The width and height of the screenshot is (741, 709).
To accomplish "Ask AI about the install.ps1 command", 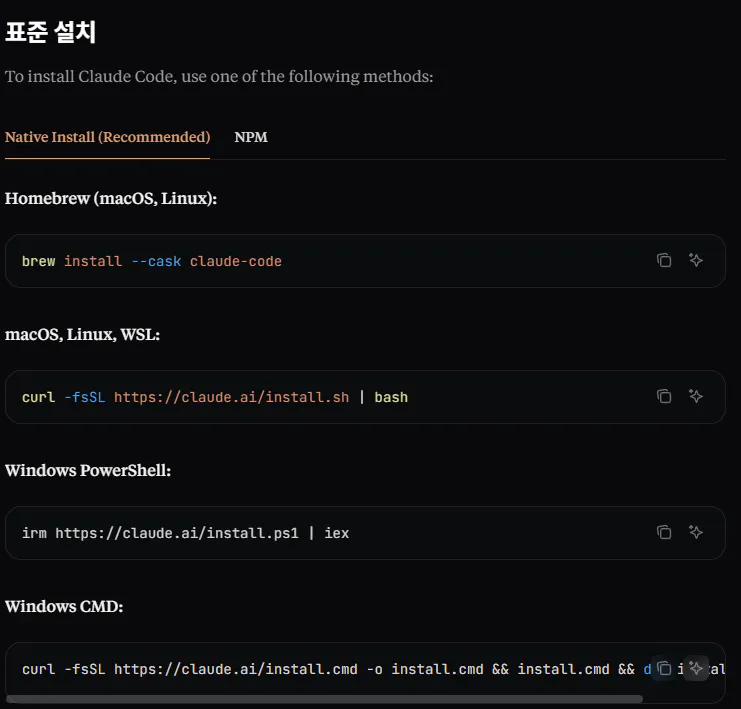I will (696, 532).
